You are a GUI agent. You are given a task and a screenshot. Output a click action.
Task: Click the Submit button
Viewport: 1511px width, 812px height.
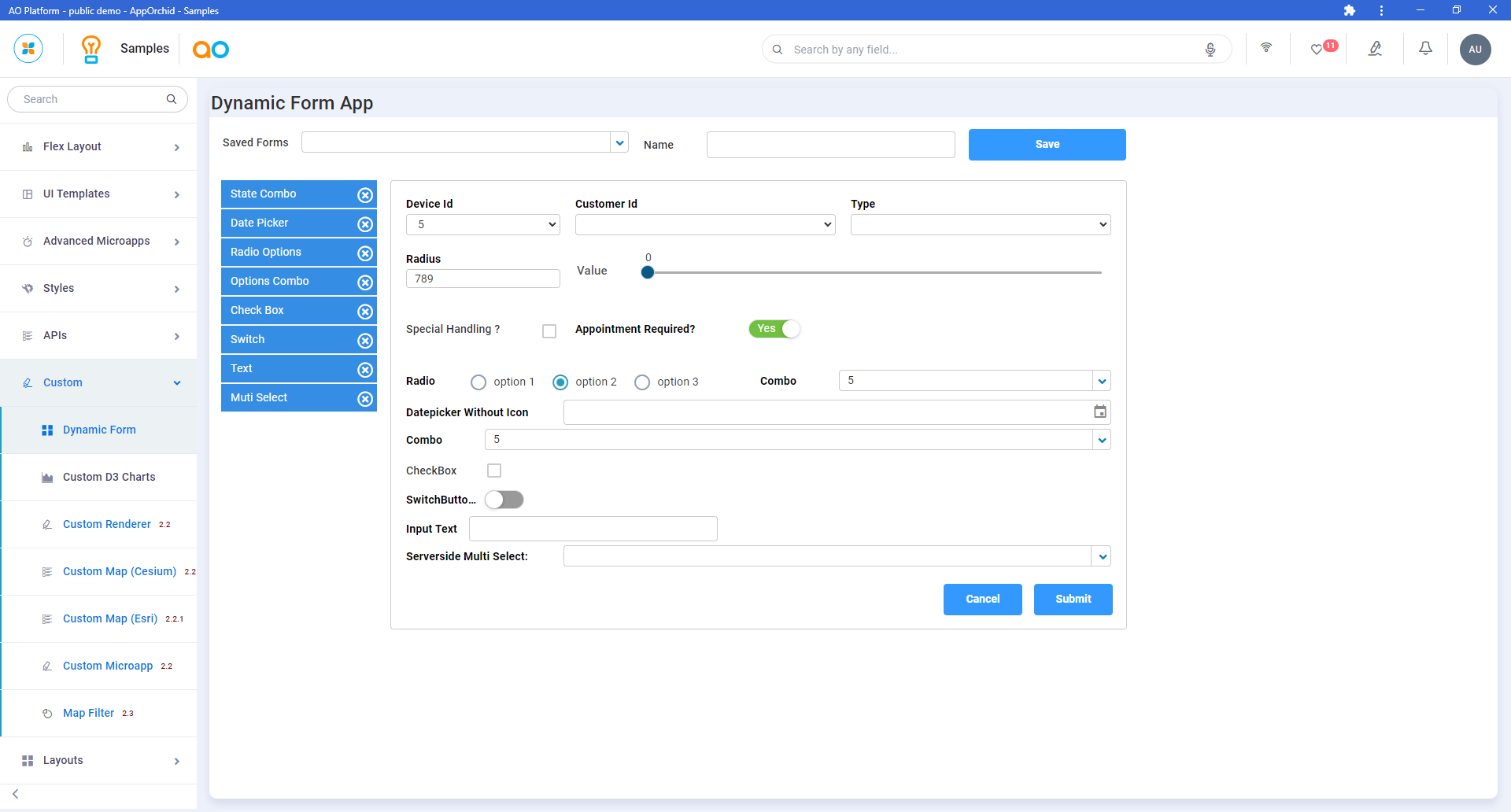(1073, 600)
